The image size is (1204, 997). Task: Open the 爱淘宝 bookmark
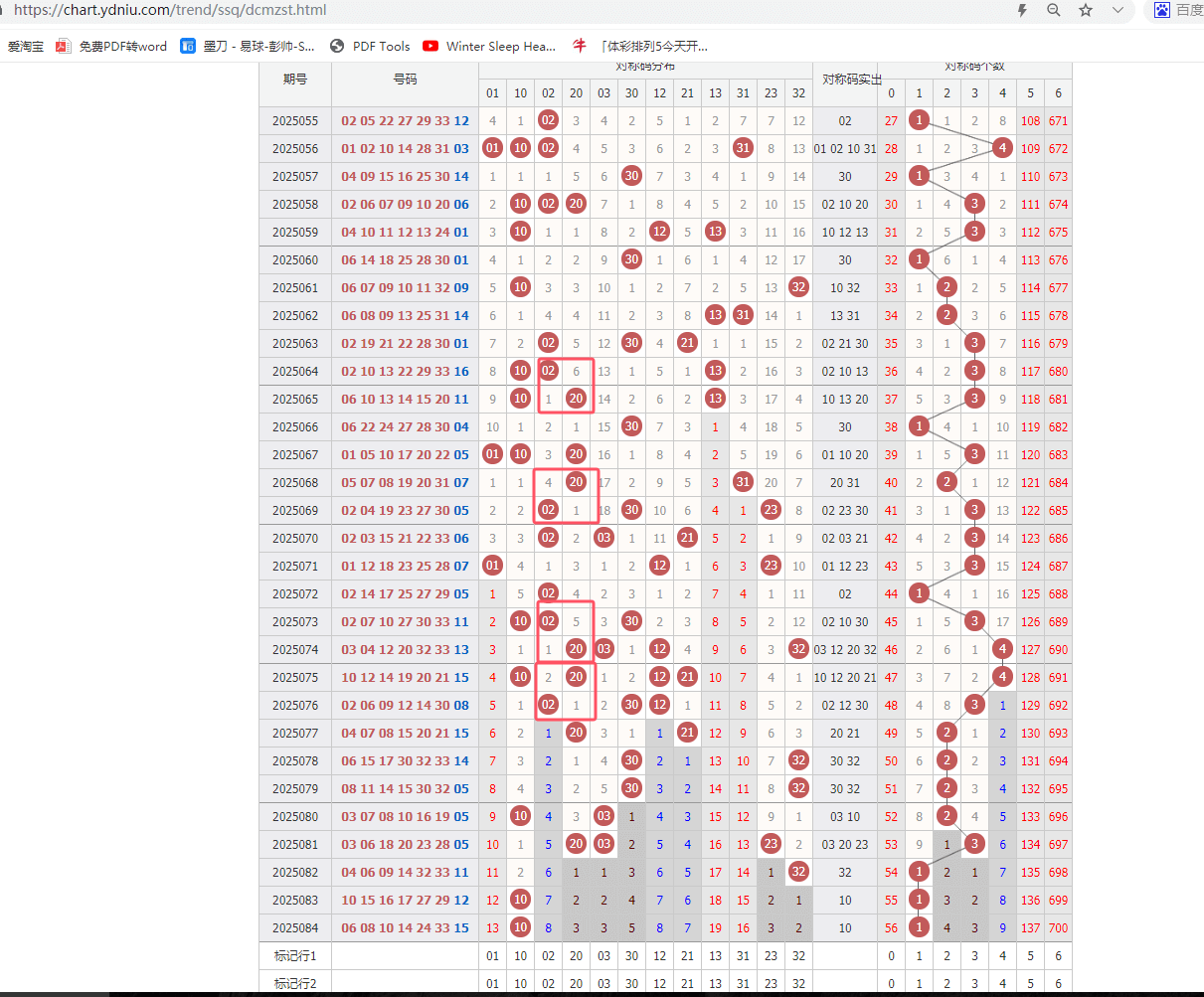pyautogui.click(x=25, y=46)
